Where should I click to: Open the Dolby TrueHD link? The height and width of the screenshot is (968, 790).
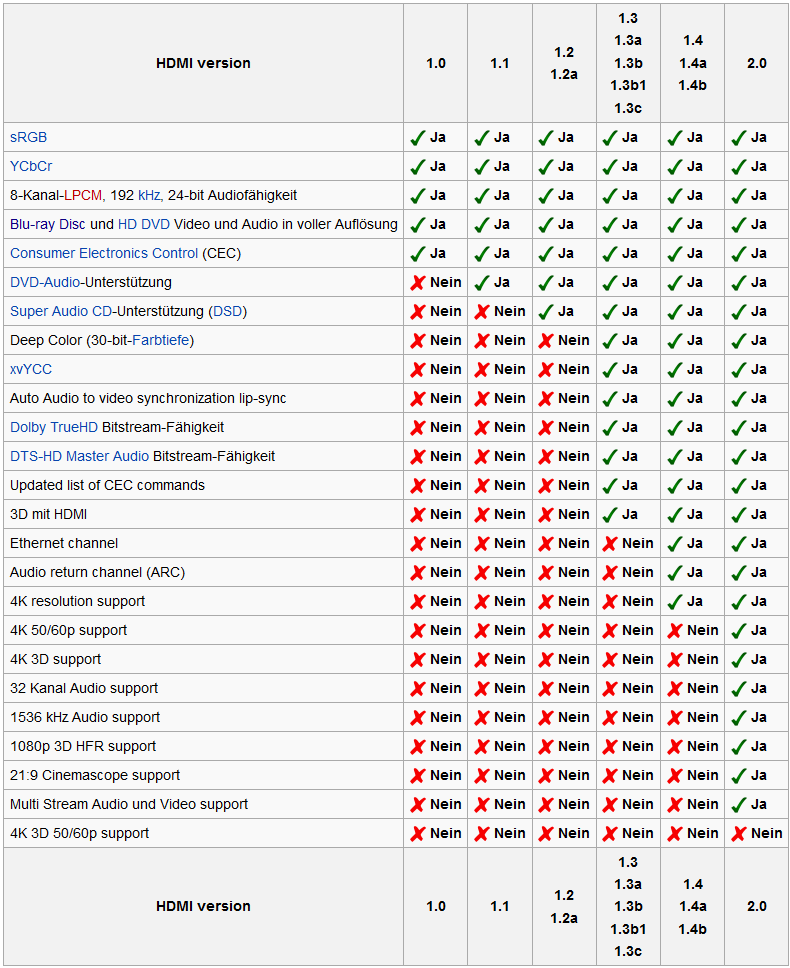(54, 427)
